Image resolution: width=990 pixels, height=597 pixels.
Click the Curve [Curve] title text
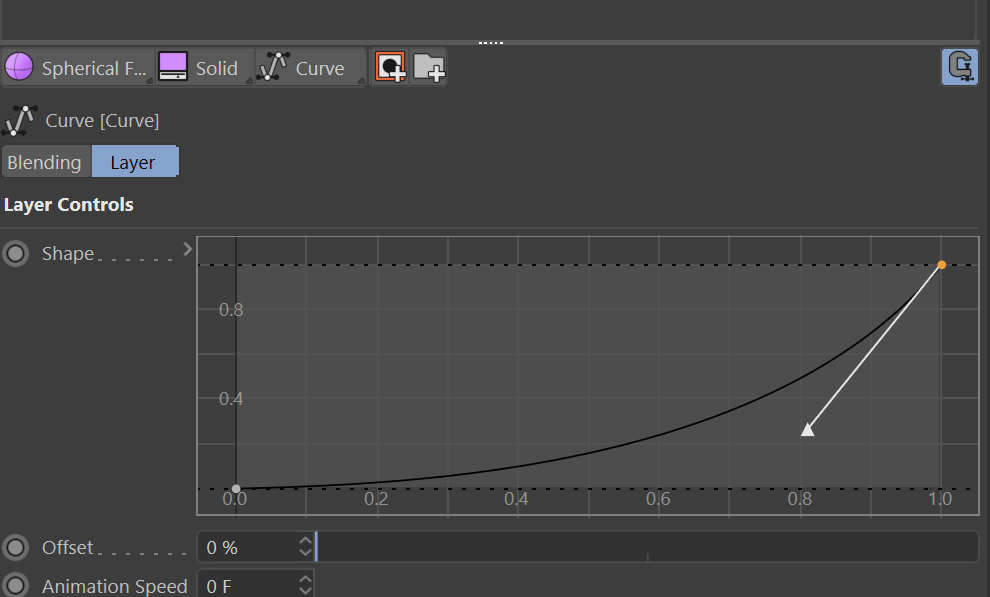point(102,121)
